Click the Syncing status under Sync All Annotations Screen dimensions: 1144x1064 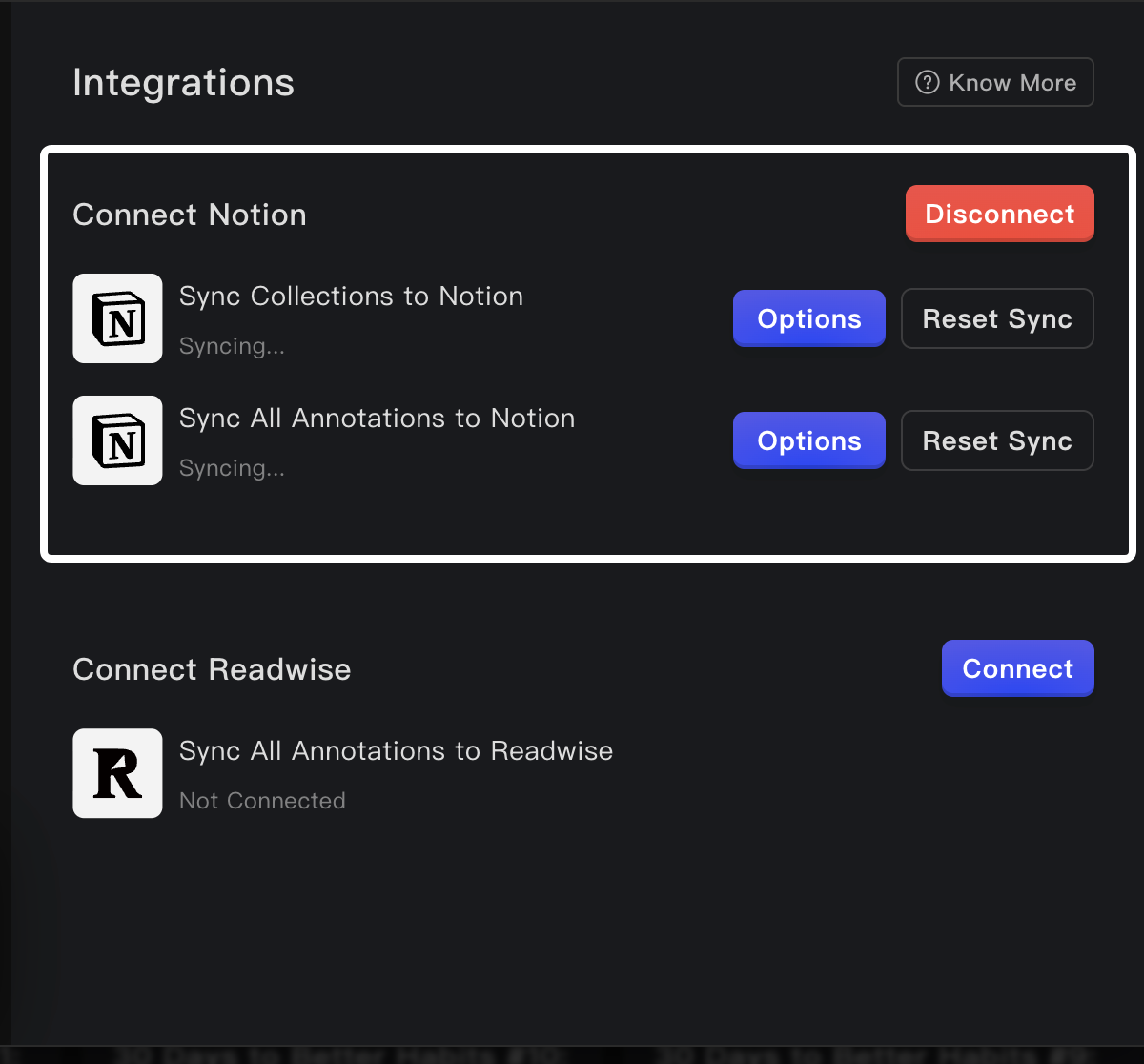point(232,468)
